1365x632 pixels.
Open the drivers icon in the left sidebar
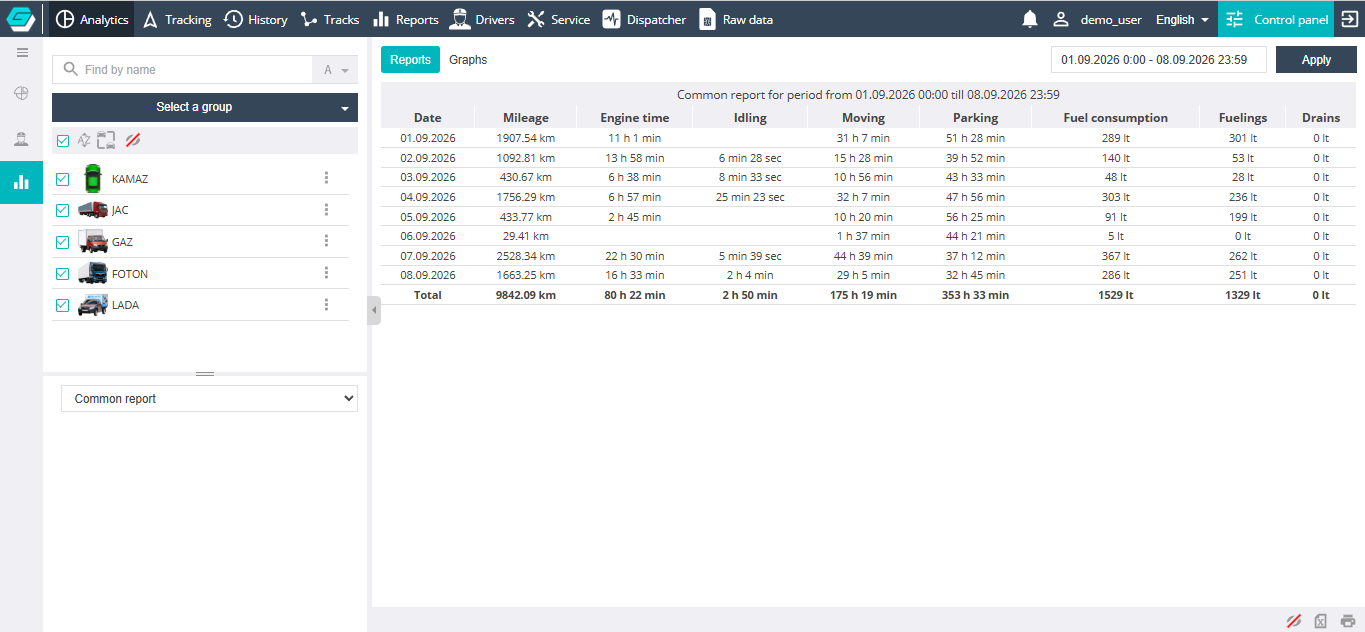[22, 138]
